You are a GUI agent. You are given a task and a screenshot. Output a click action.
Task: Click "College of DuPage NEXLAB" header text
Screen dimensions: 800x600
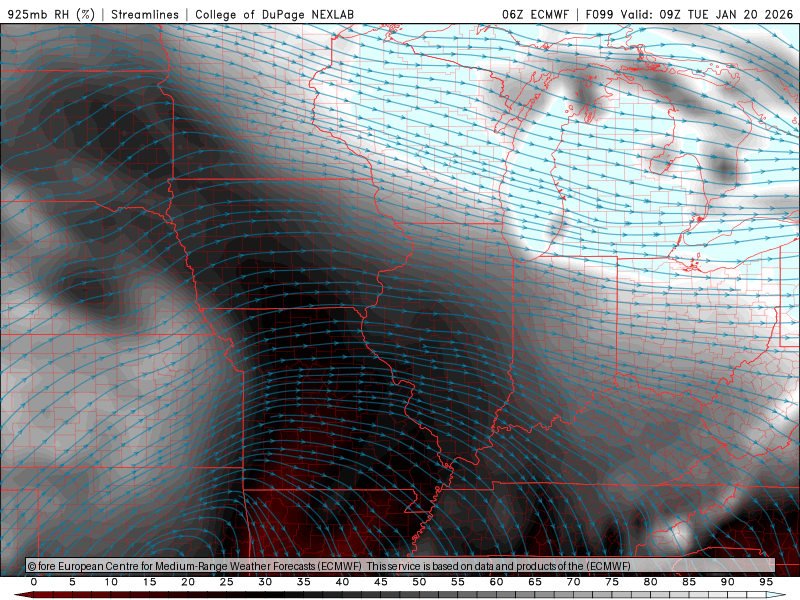(x=274, y=14)
